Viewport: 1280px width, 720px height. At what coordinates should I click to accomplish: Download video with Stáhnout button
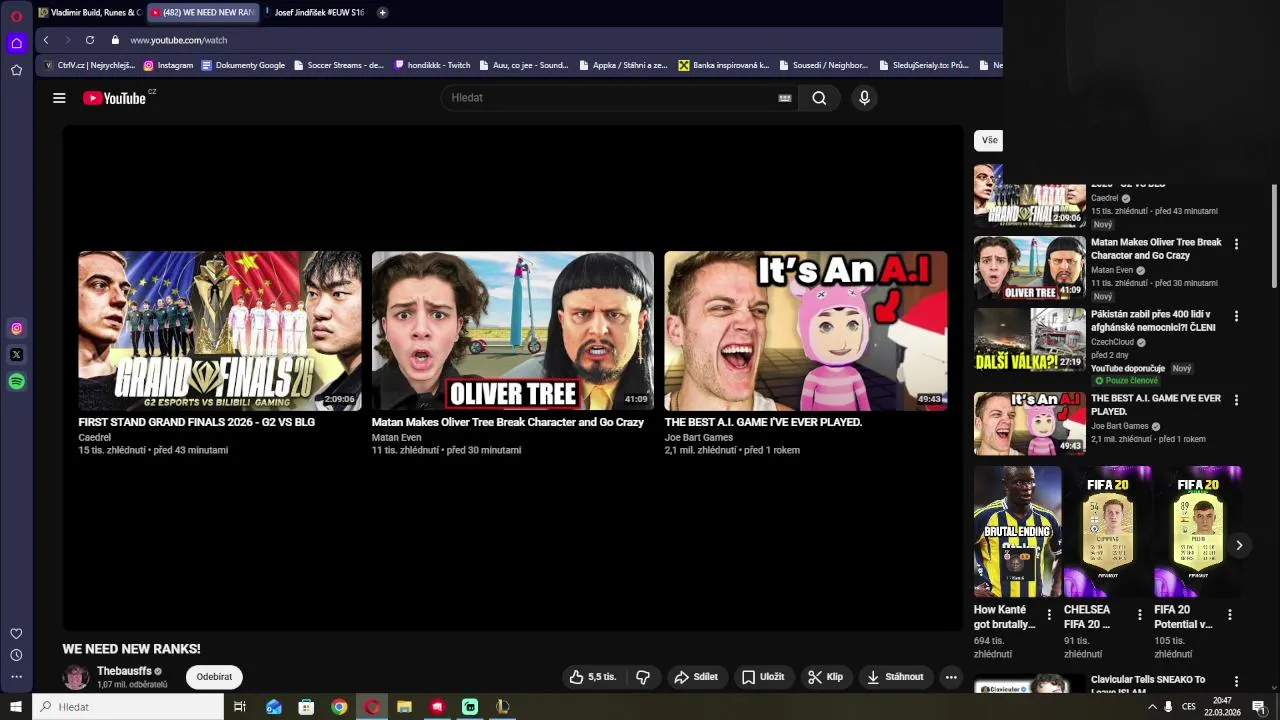(x=895, y=677)
